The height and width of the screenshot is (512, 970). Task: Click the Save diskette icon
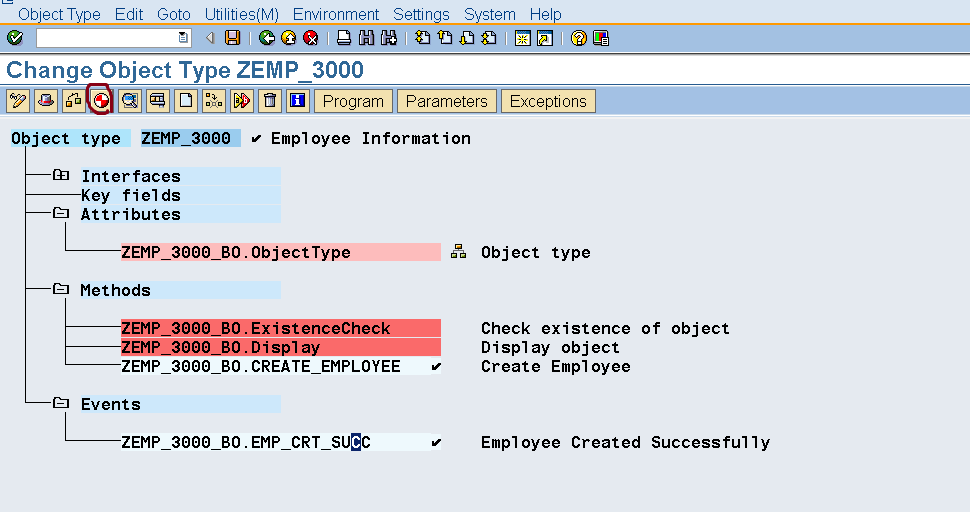click(x=233, y=38)
